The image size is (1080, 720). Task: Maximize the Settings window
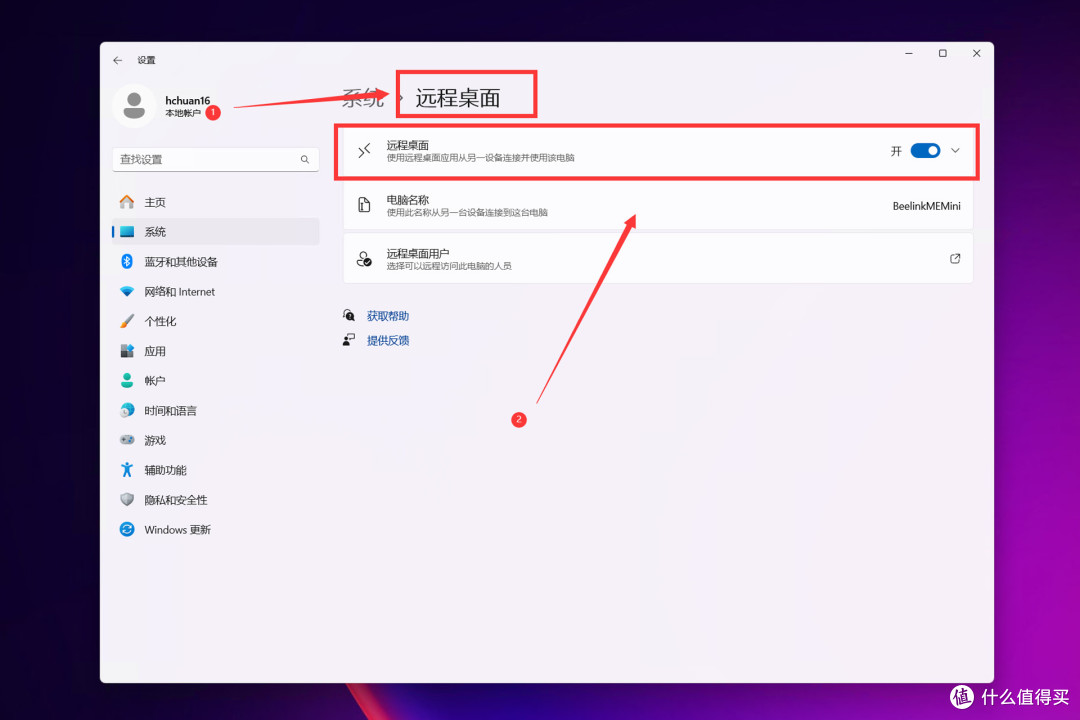(x=943, y=53)
